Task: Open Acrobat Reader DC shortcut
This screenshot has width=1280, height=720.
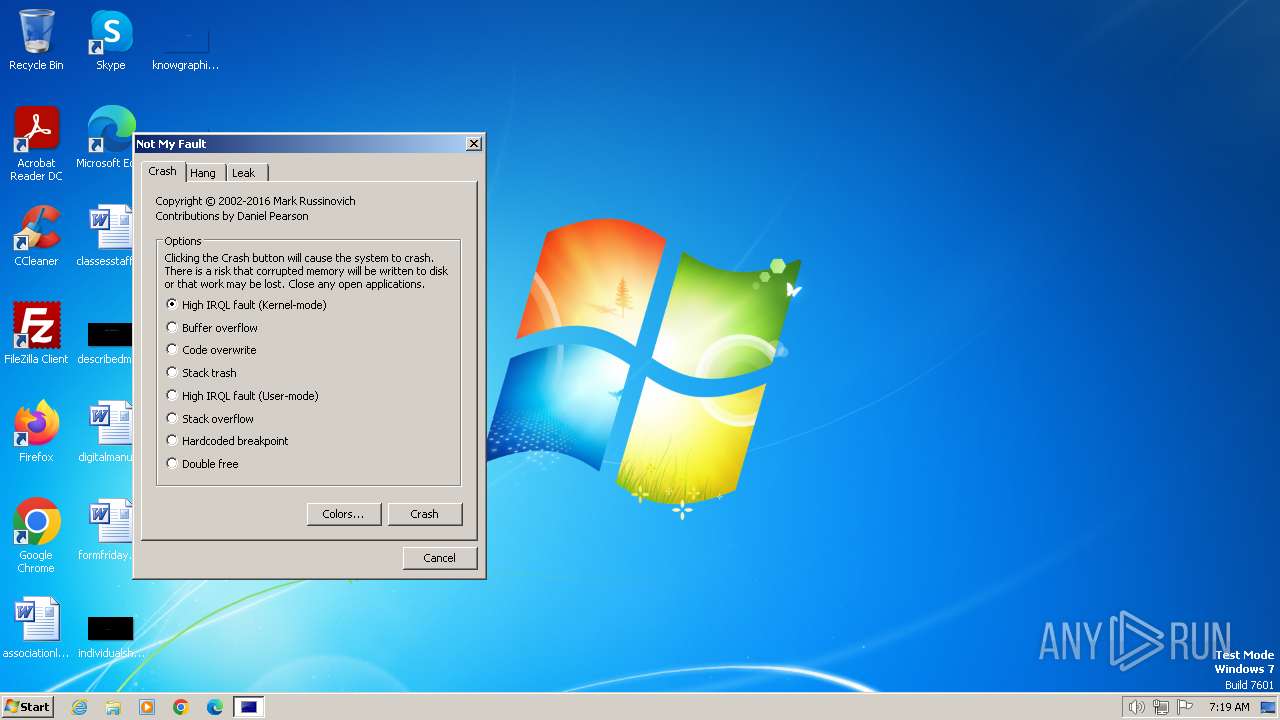Action: tap(36, 144)
